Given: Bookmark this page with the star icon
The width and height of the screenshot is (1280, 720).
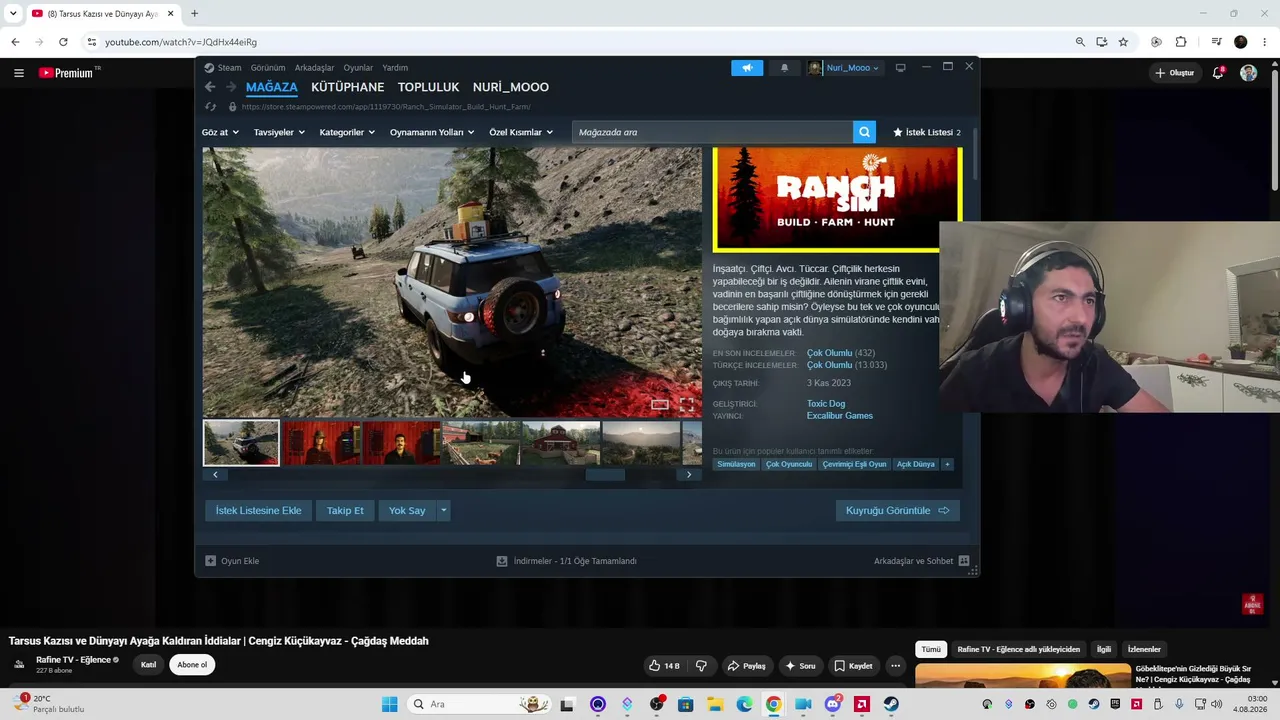Looking at the screenshot, I should coord(1123,42).
